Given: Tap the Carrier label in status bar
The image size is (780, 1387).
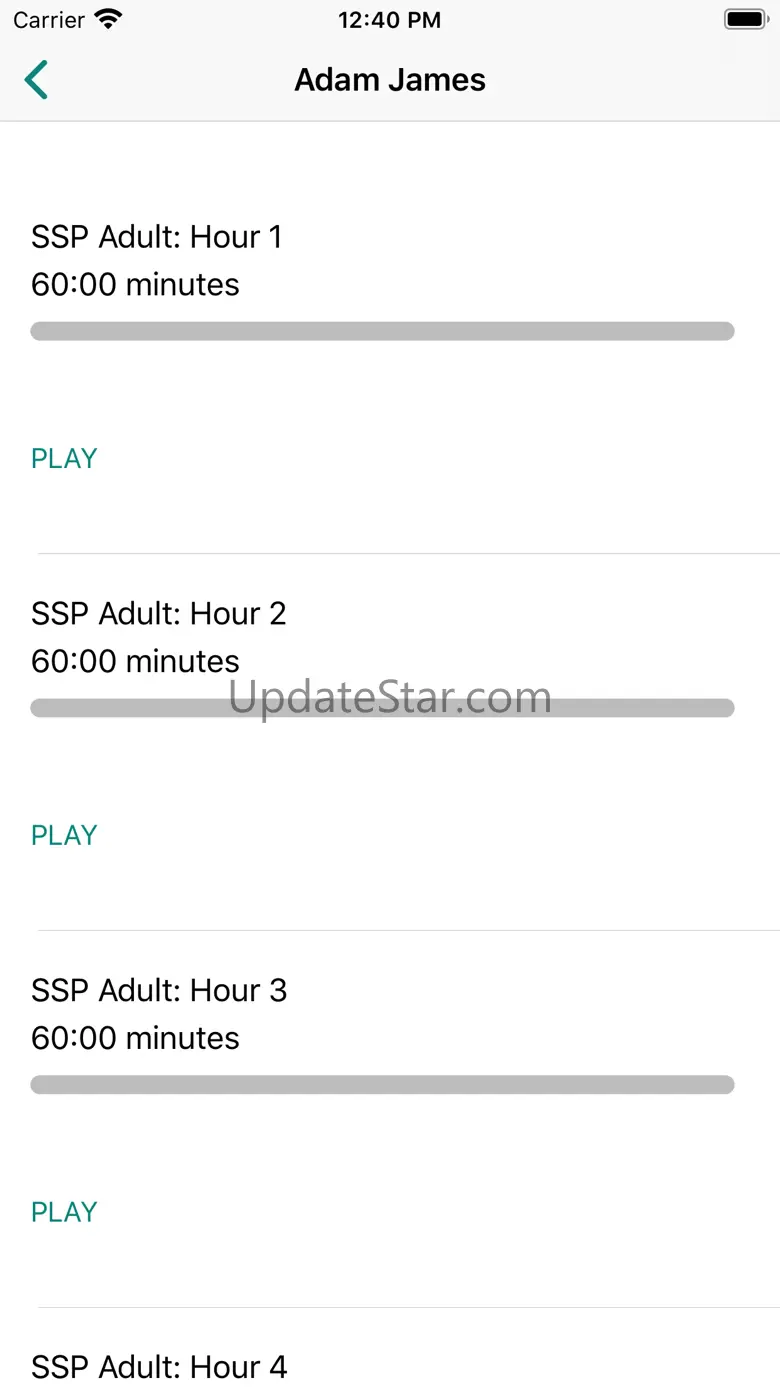Looking at the screenshot, I should coord(49,20).
